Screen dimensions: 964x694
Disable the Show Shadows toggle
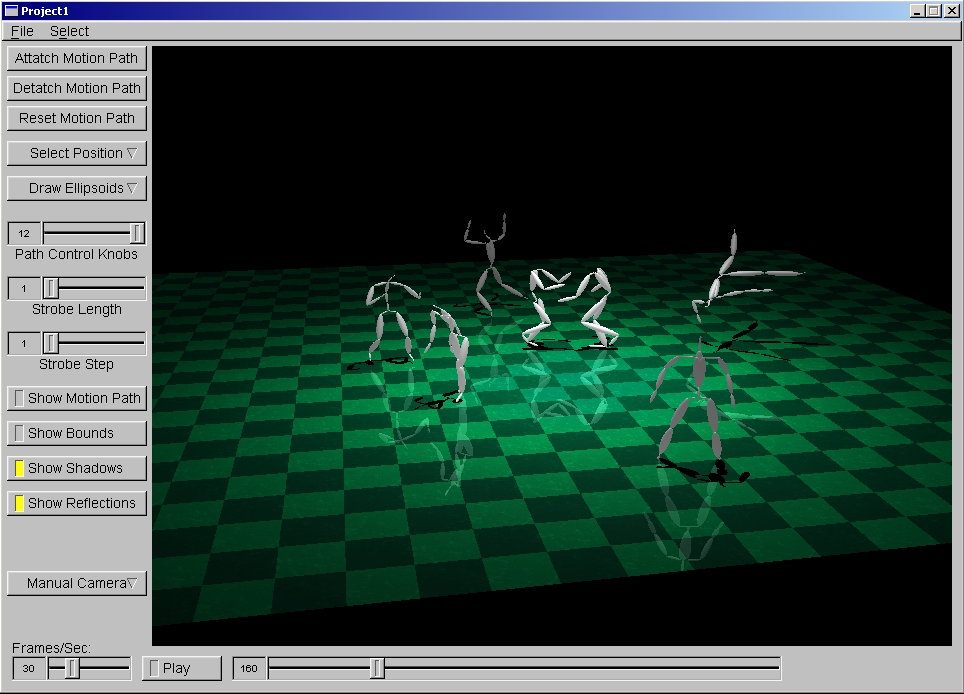76,467
